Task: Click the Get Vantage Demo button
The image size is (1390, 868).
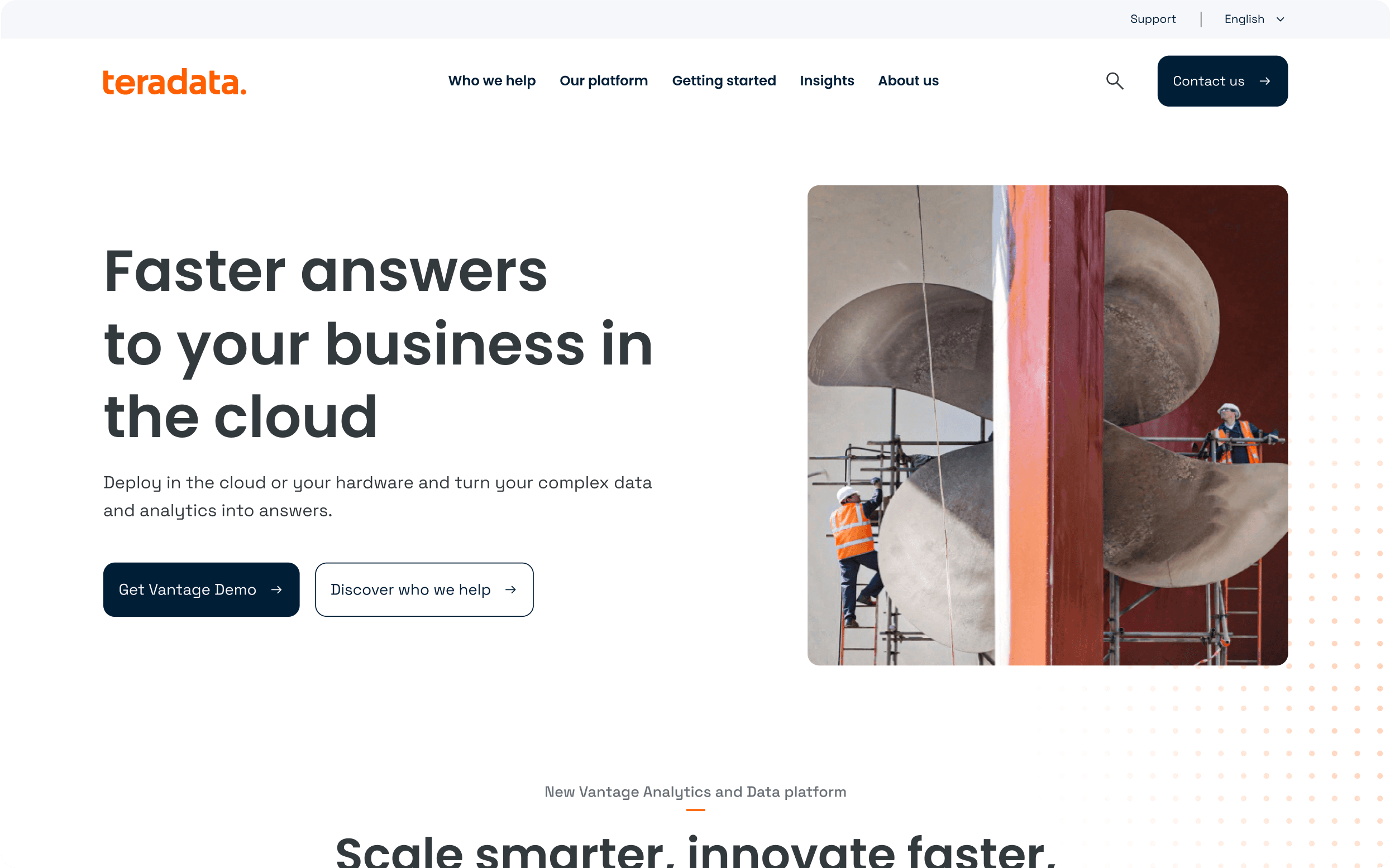Action: [x=201, y=589]
